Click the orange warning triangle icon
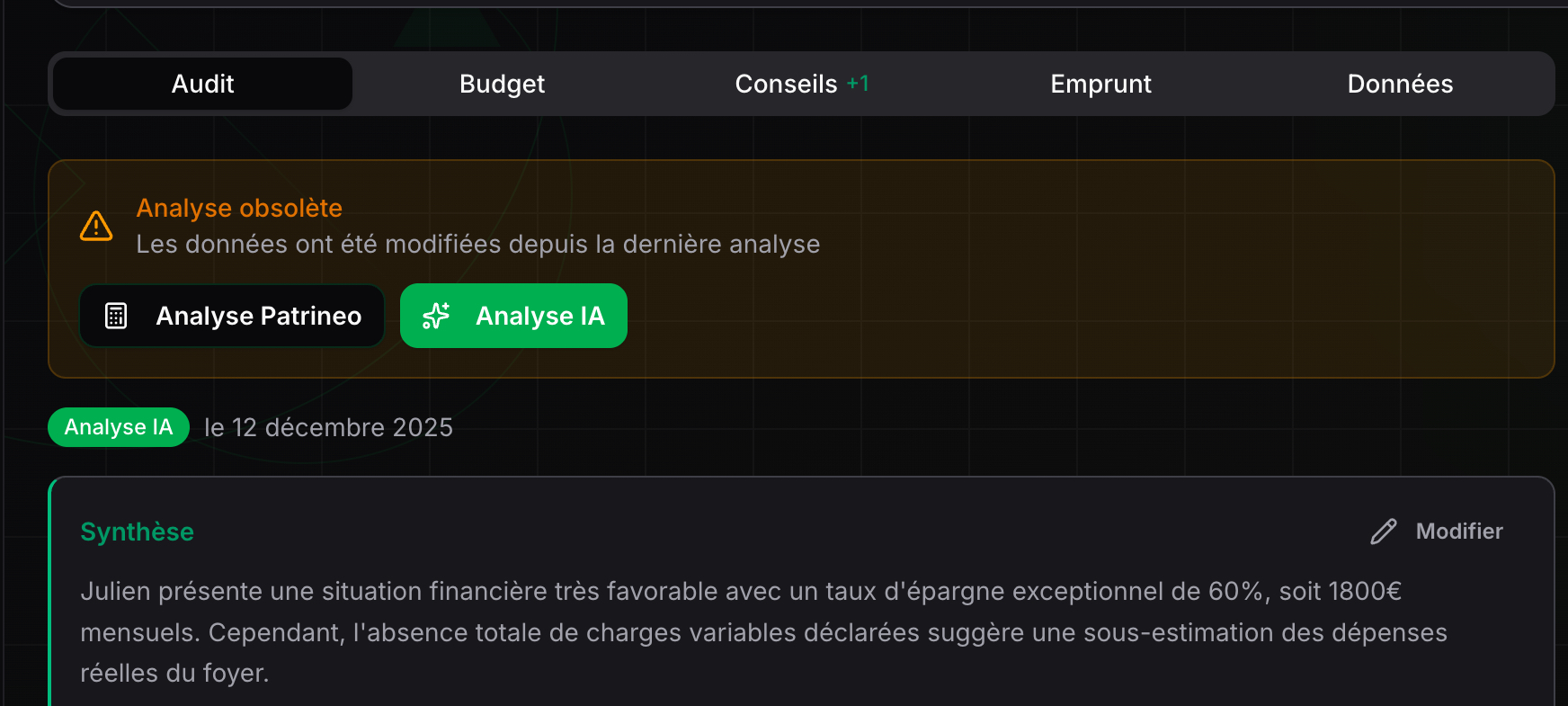 [x=95, y=225]
